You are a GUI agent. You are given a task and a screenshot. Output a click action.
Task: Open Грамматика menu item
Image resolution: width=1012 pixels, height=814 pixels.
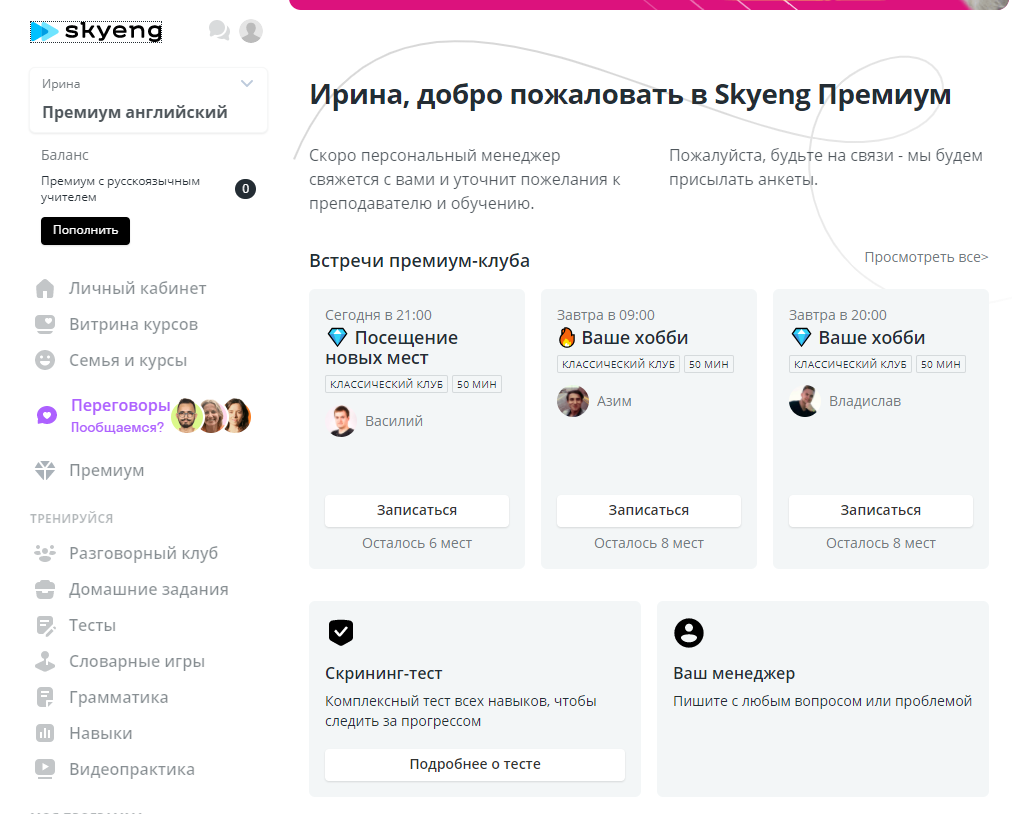coord(119,698)
